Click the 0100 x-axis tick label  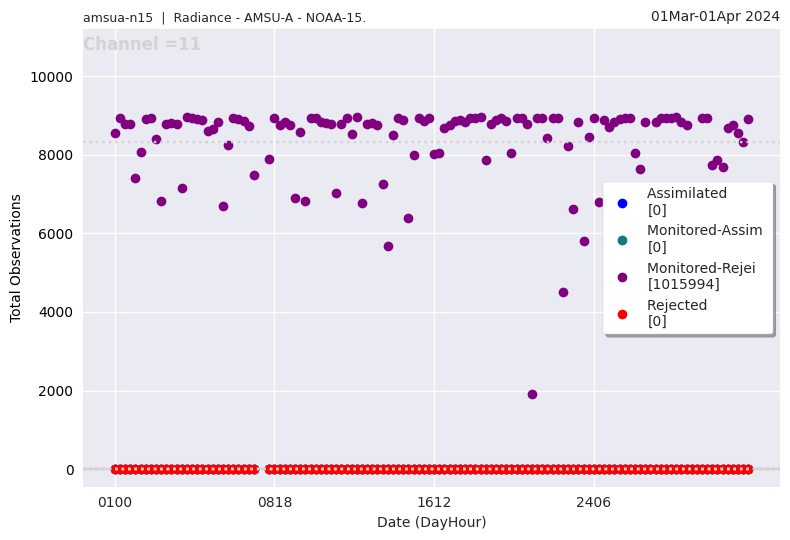pyautogui.click(x=115, y=502)
